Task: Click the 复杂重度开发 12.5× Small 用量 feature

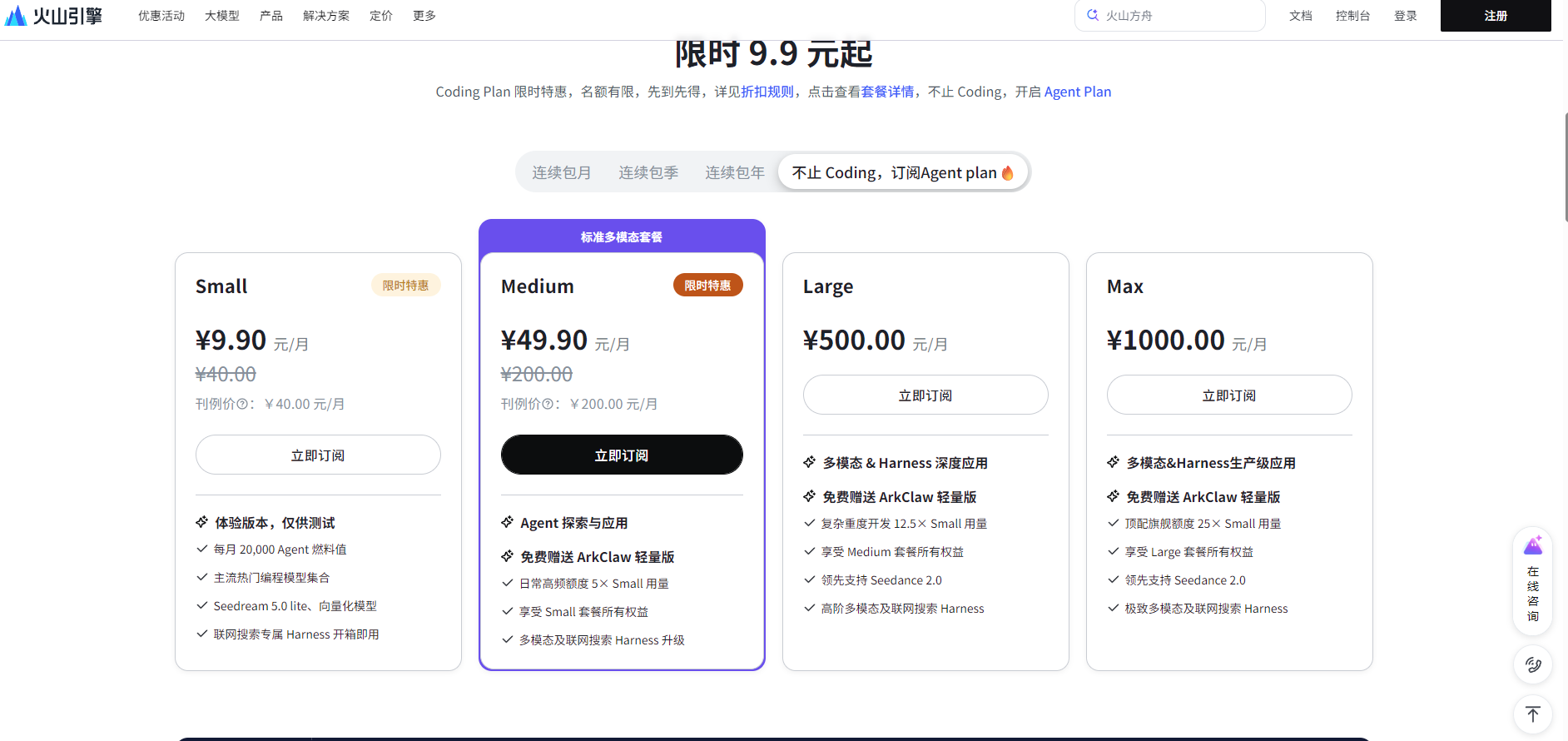Action: tap(904, 524)
